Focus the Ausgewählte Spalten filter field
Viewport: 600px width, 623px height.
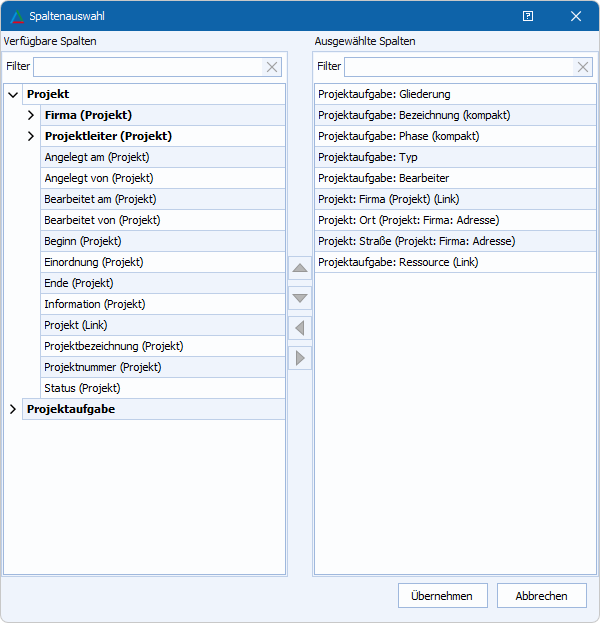pyautogui.click(x=458, y=67)
